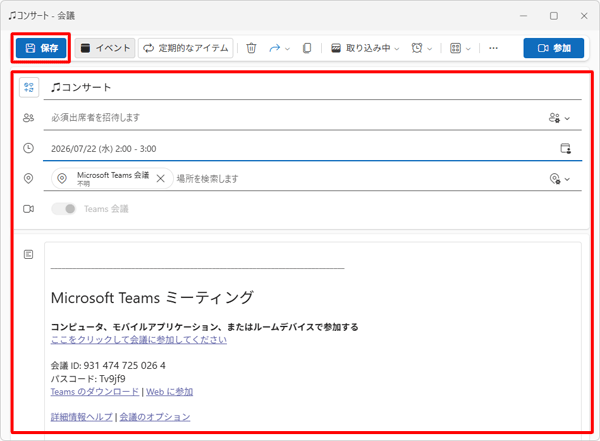The width and height of the screenshot is (600, 441).
Task: Click the copy icon in the toolbar
Action: point(307,48)
